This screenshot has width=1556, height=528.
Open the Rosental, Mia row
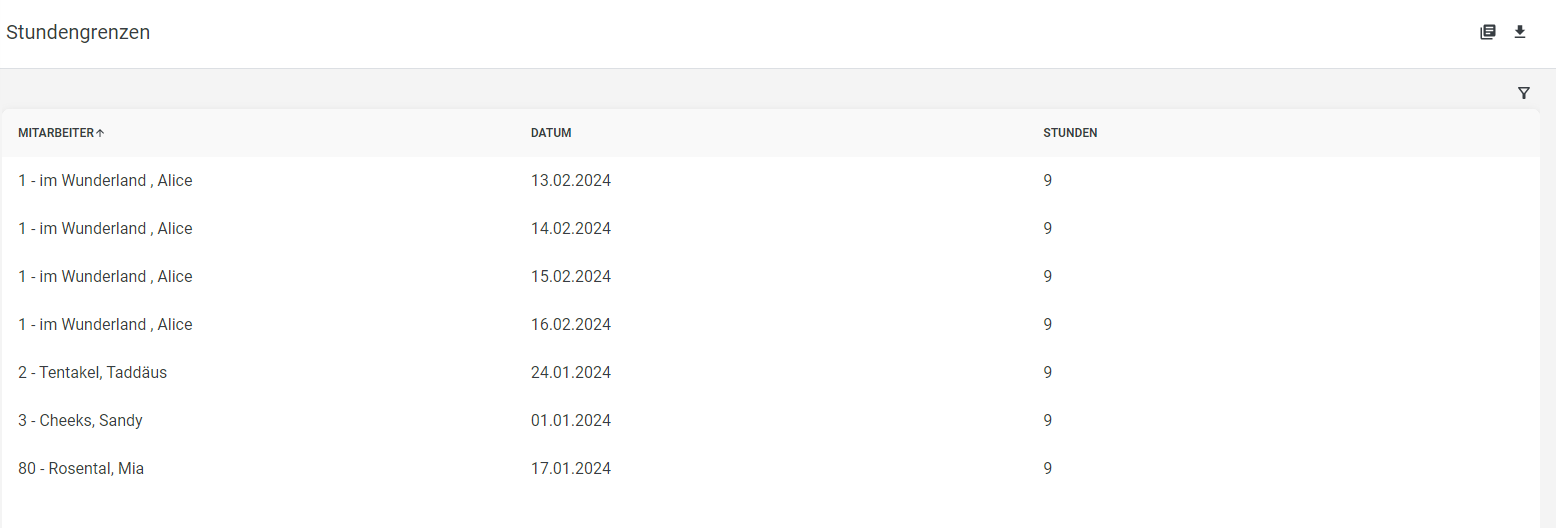tap(770, 469)
